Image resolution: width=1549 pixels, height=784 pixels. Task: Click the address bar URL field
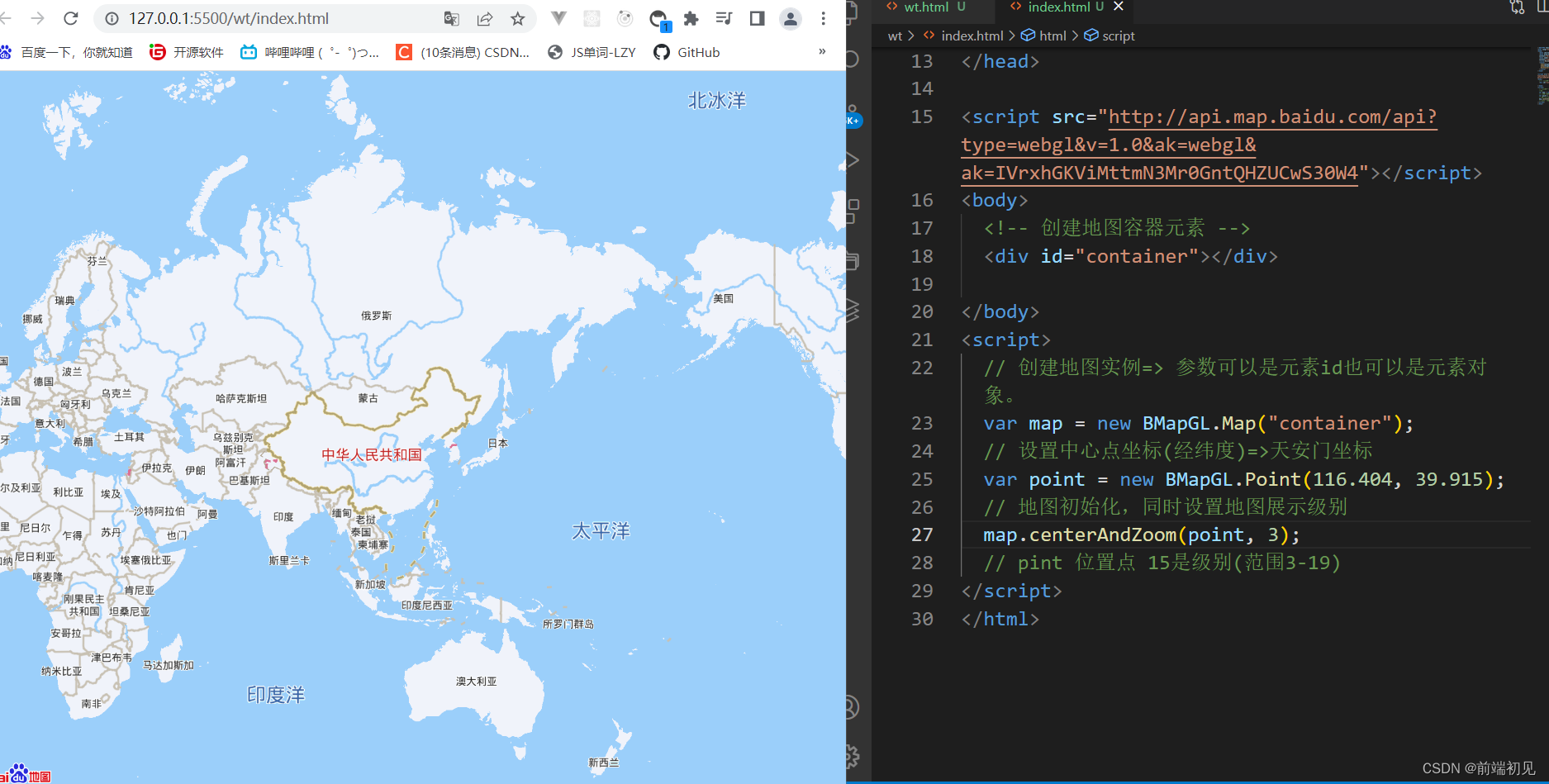(x=273, y=18)
